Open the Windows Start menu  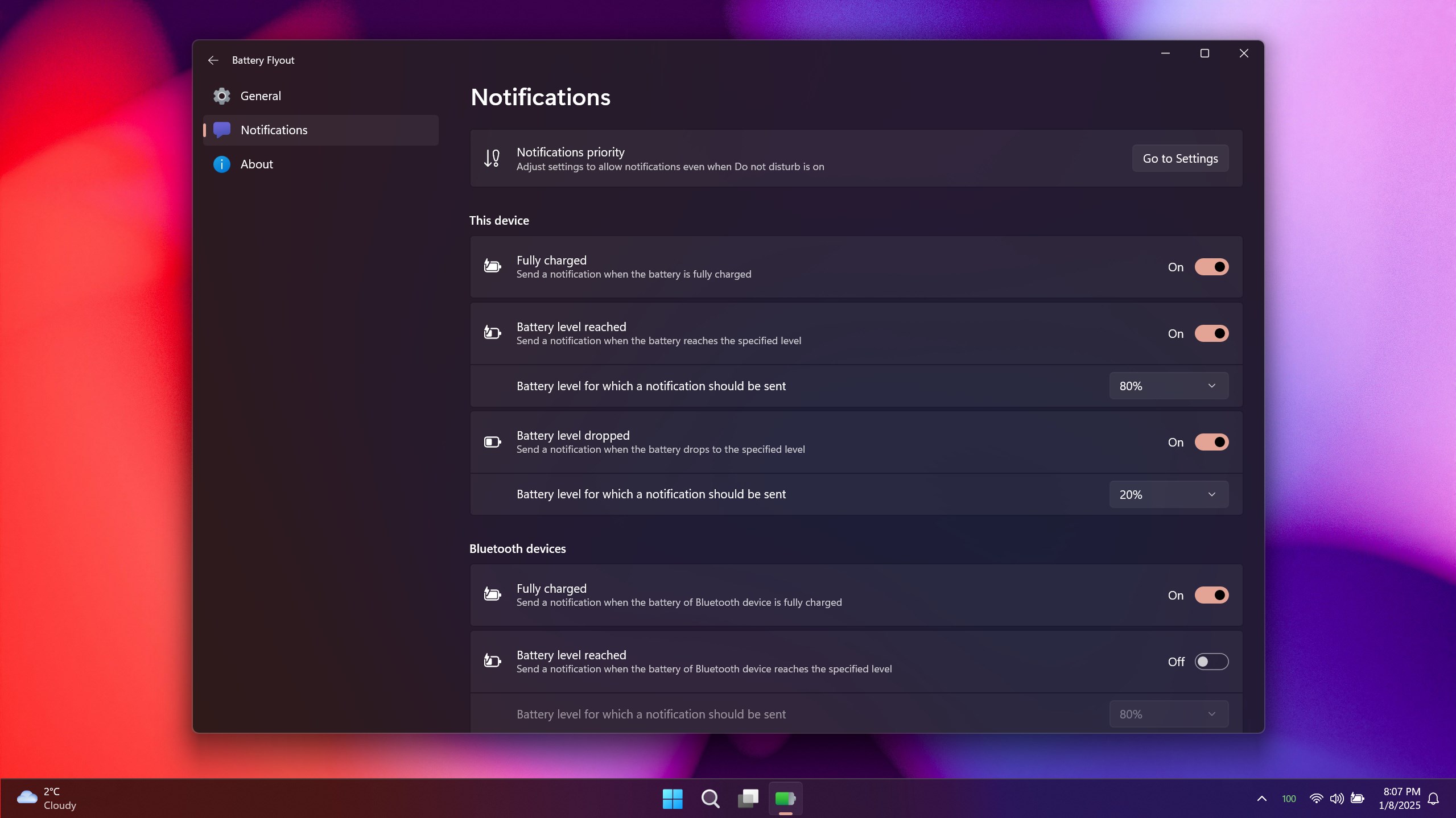[673, 799]
